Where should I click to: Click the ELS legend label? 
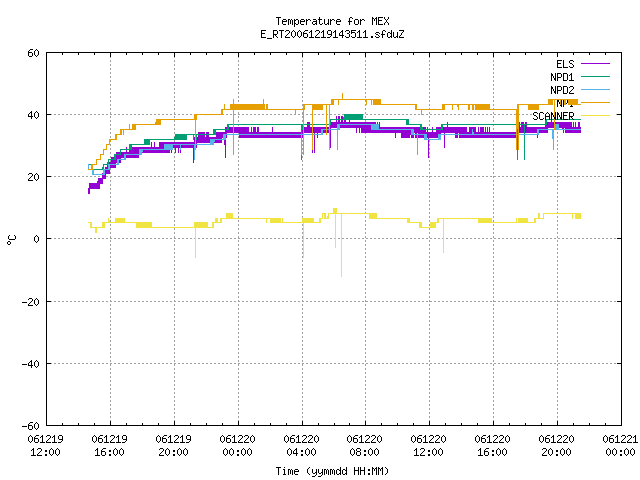point(565,64)
